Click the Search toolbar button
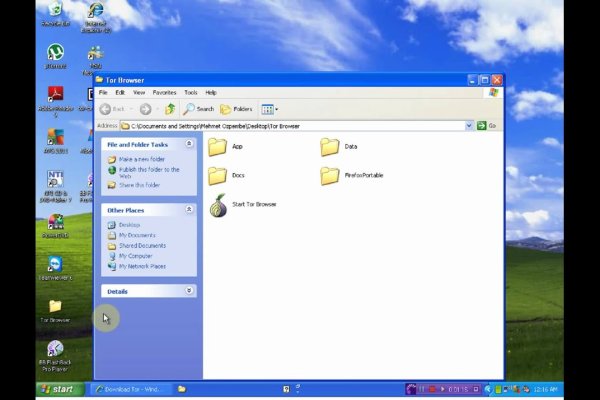 [199, 109]
